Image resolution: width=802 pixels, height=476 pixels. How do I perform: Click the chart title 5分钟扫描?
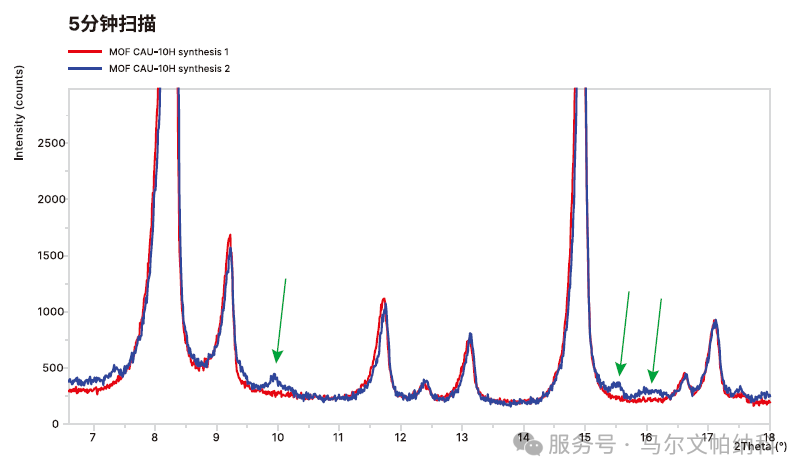coord(112,23)
